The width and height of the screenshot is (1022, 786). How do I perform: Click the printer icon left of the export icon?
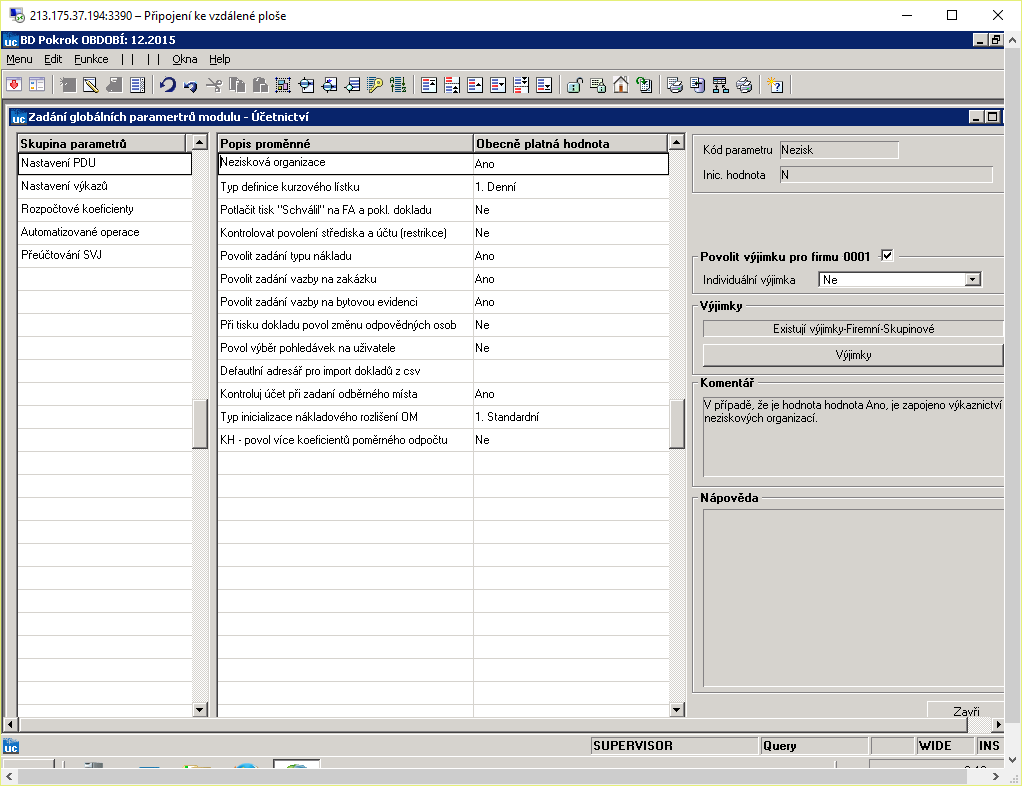(675, 85)
